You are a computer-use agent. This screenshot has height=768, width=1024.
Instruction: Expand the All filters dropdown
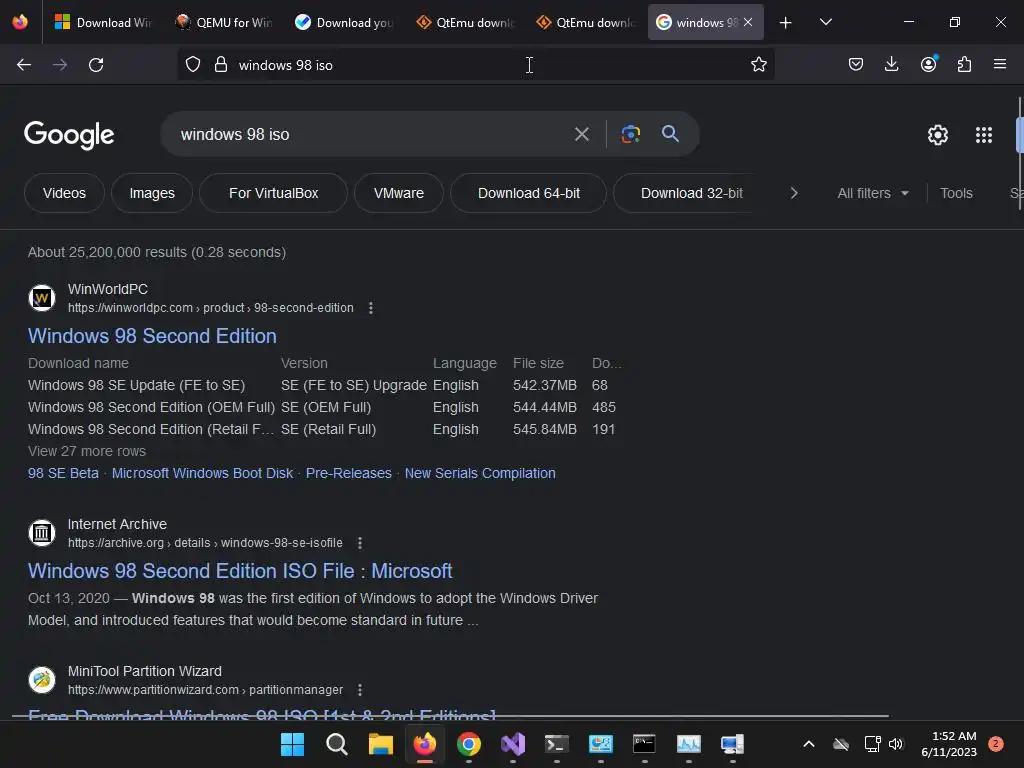click(x=872, y=193)
